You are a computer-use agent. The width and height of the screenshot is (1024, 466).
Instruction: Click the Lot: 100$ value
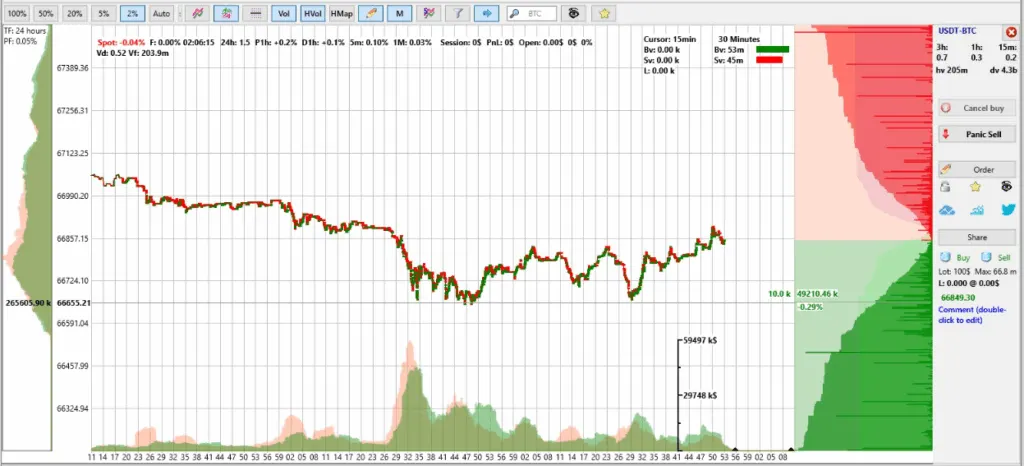click(x=955, y=271)
